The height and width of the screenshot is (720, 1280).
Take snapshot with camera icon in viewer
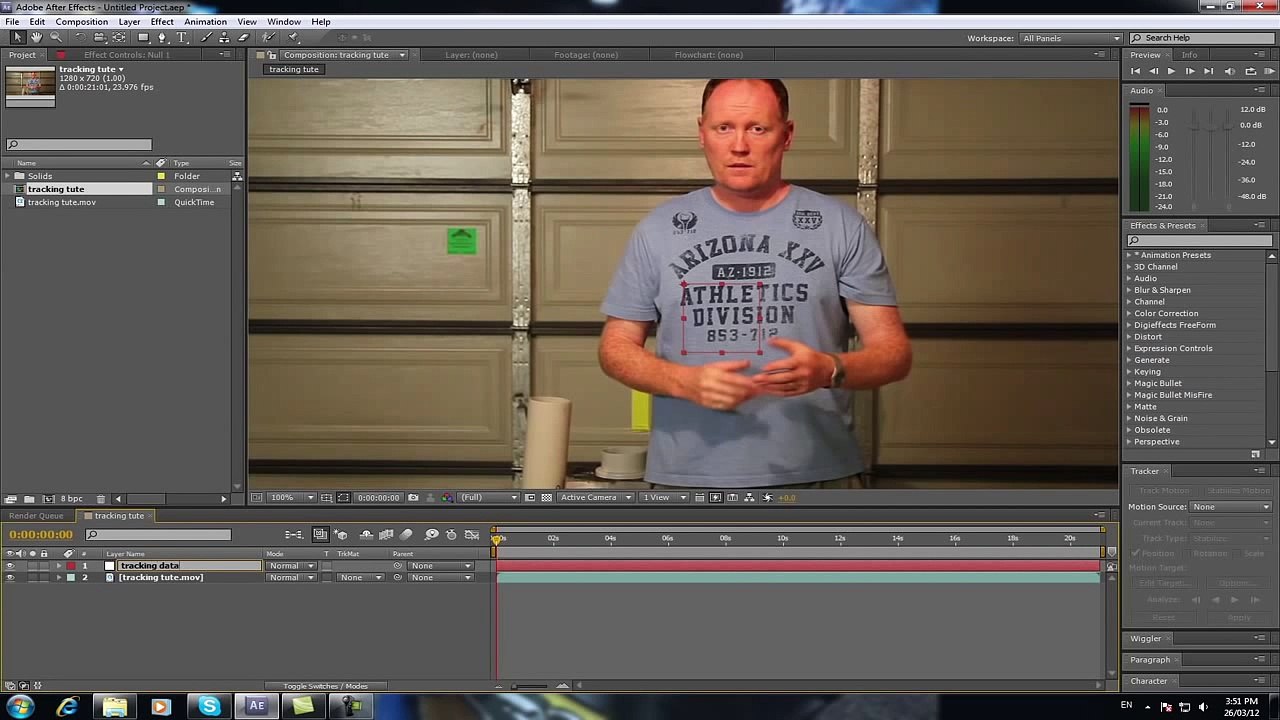pyautogui.click(x=413, y=497)
